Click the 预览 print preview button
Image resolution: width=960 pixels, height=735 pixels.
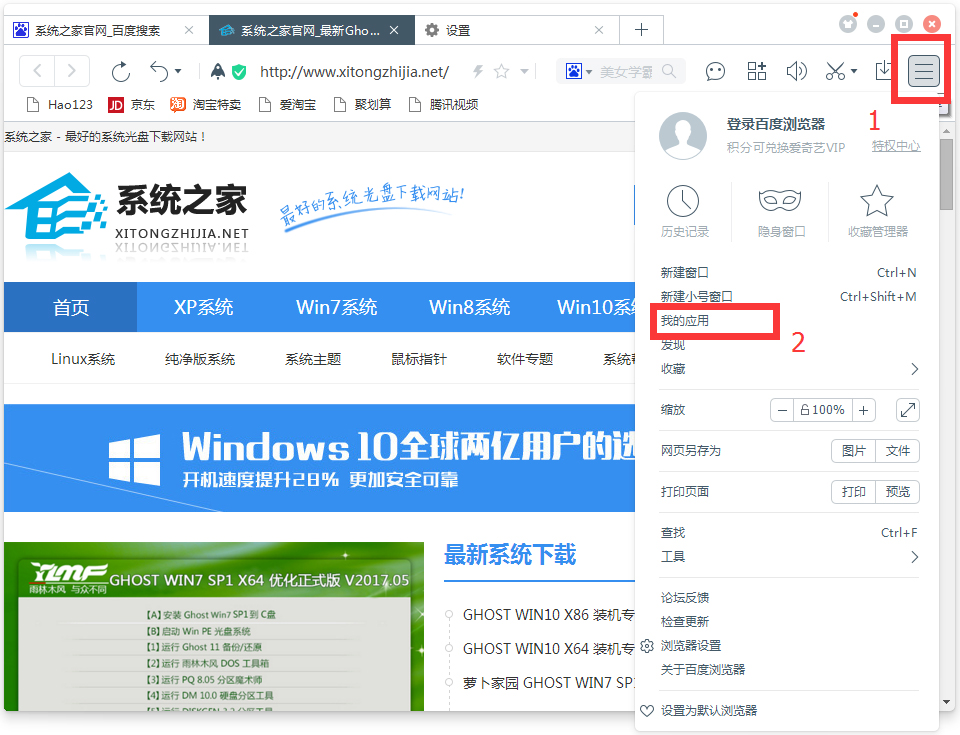click(x=898, y=492)
